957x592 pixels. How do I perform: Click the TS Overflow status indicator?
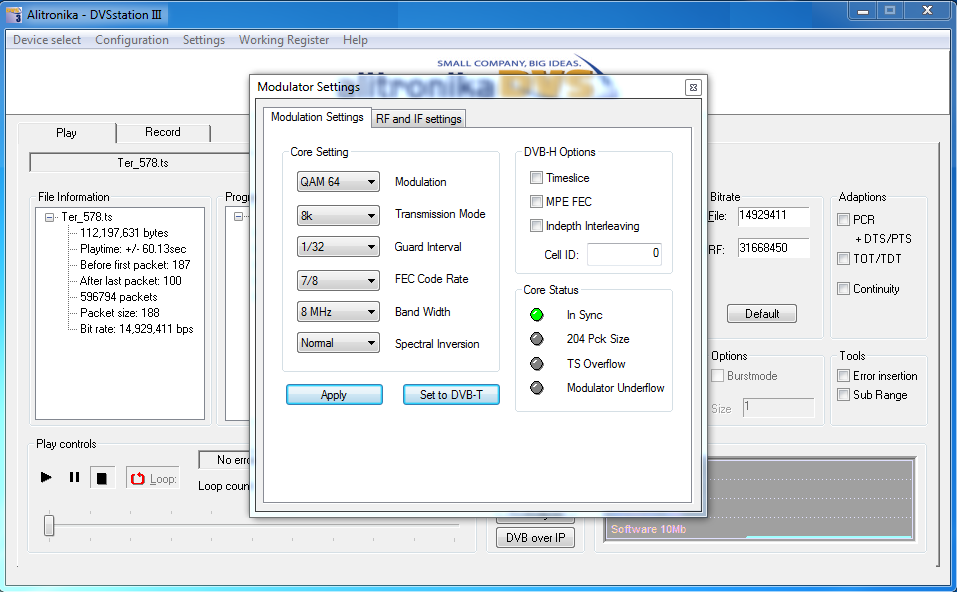pos(537,364)
